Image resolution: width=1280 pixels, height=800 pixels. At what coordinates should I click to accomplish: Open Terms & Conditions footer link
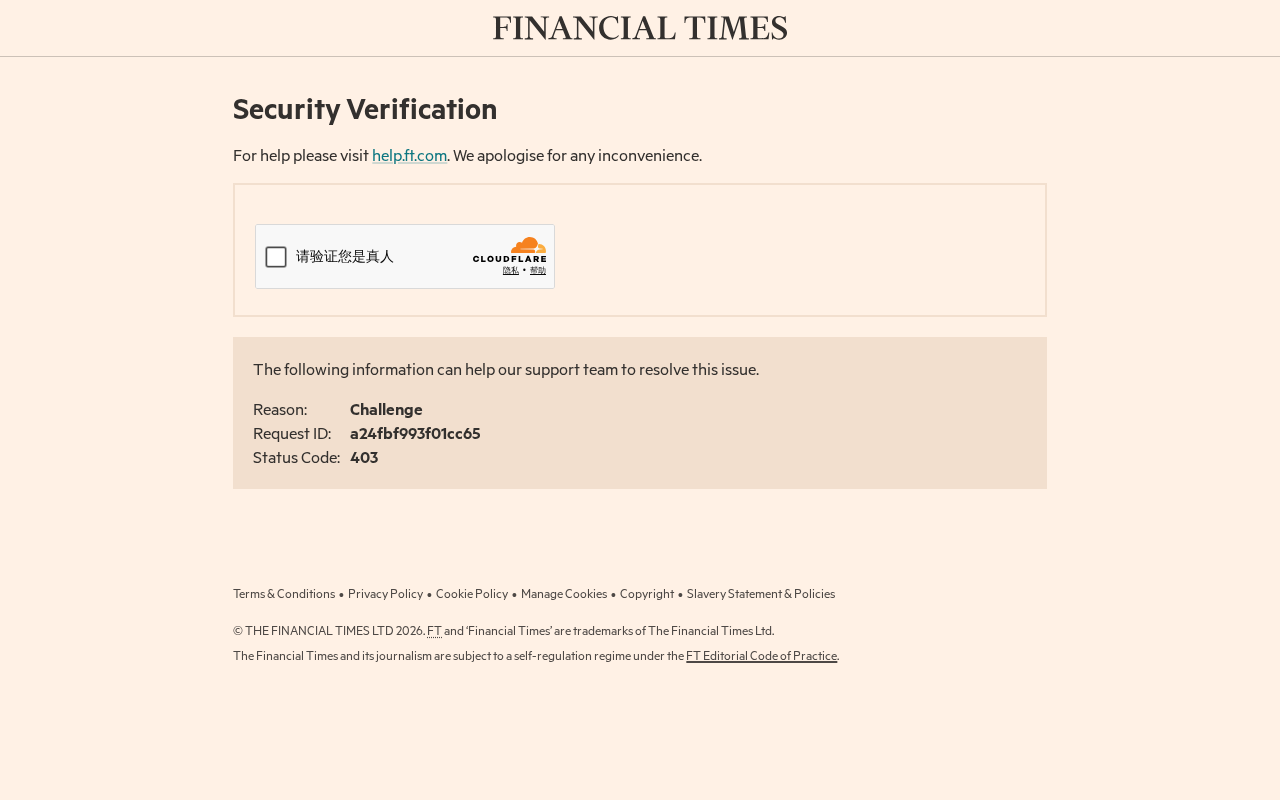pos(284,594)
